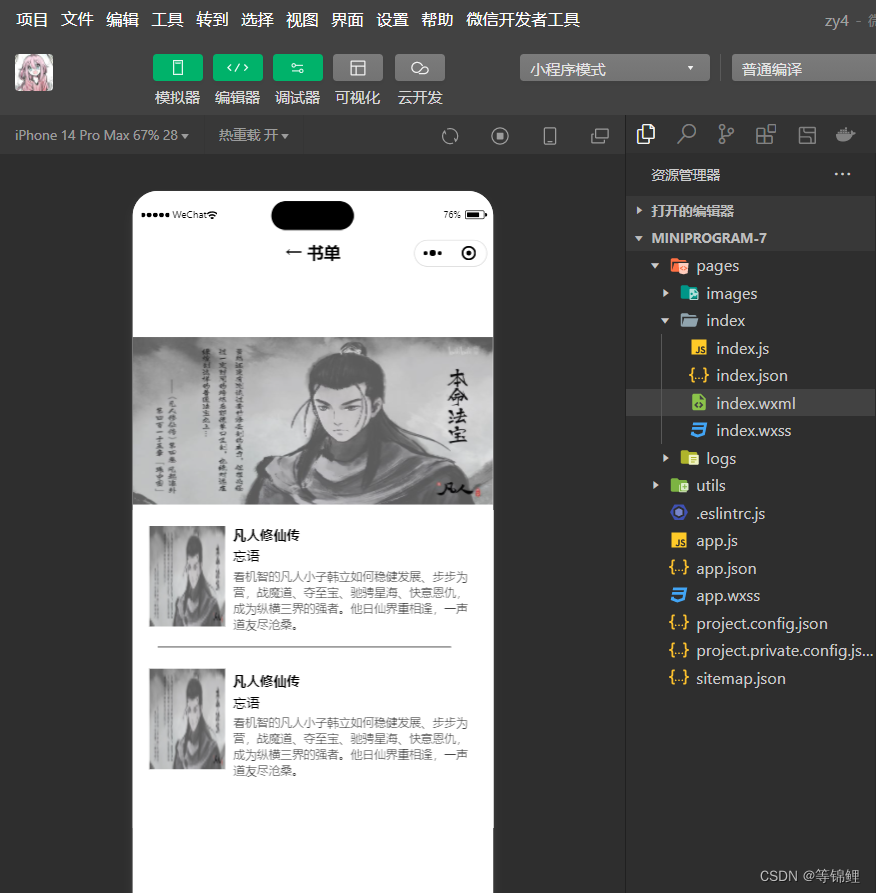Open the 热重载 开 hot reload dropdown
Image resolution: width=876 pixels, height=893 pixels.
coord(253,136)
